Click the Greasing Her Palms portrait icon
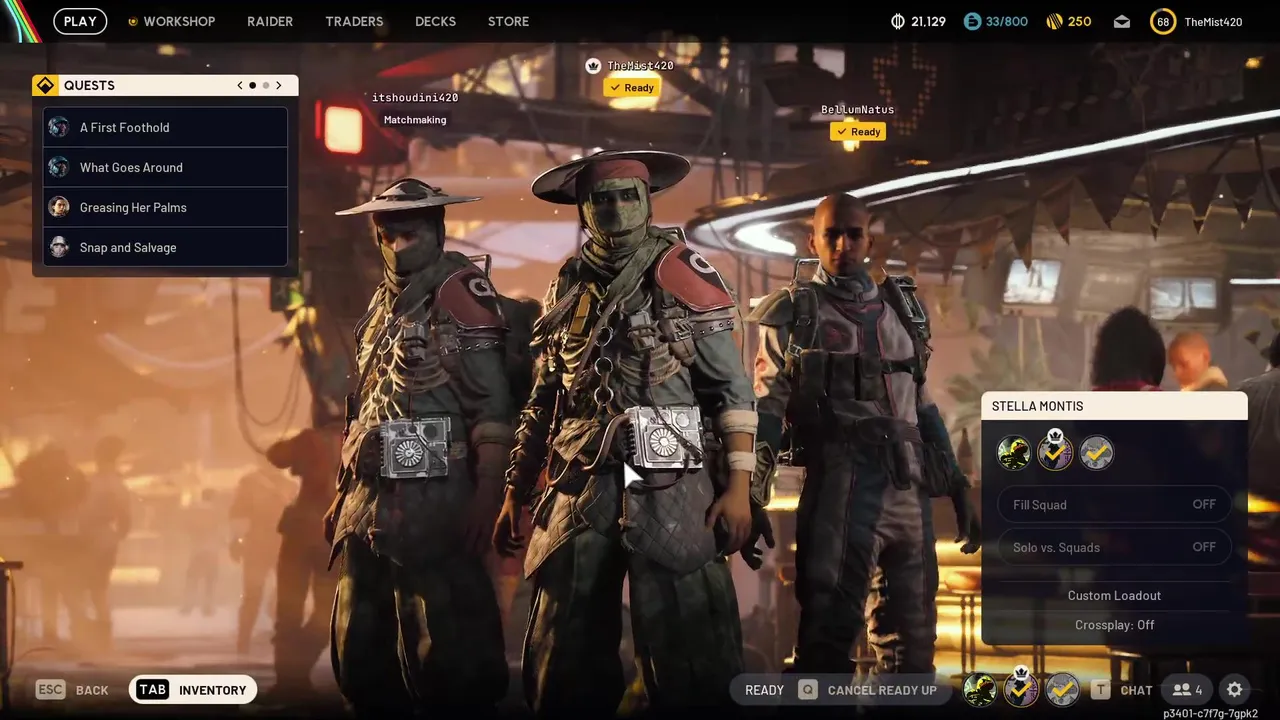The height and width of the screenshot is (720, 1280). pyautogui.click(x=59, y=207)
